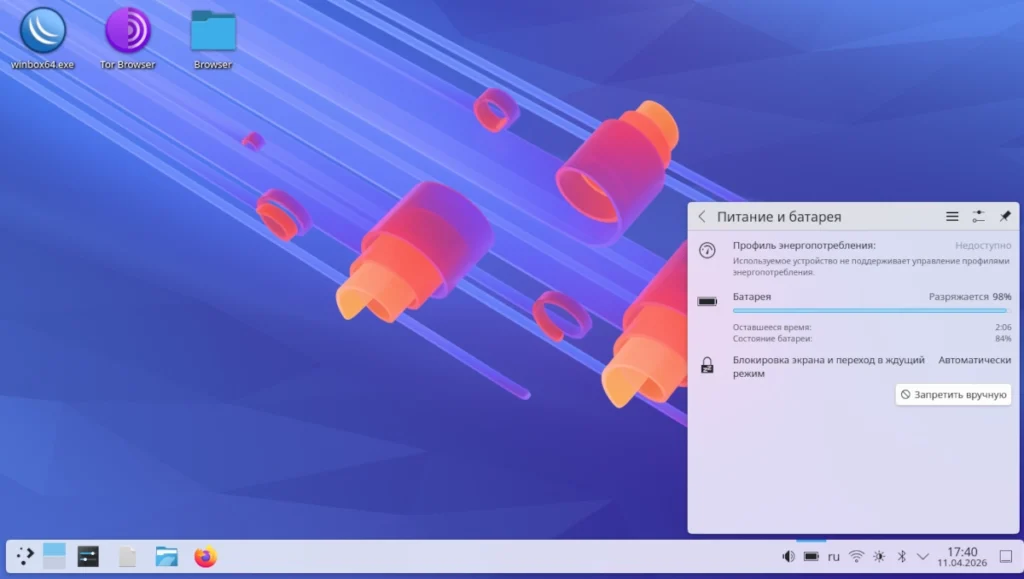The image size is (1024, 579).
Task: Click the Профиль энергопотребления label
Action: pyautogui.click(x=804, y=246)
